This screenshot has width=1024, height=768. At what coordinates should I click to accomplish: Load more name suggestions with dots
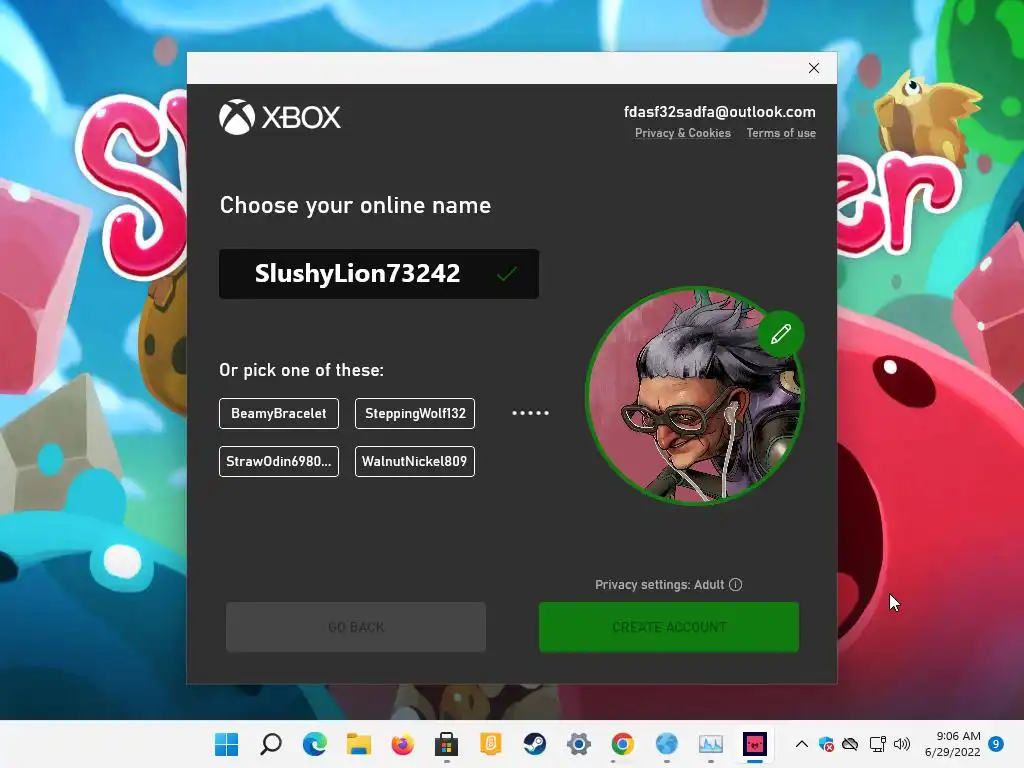coord(530,413)
